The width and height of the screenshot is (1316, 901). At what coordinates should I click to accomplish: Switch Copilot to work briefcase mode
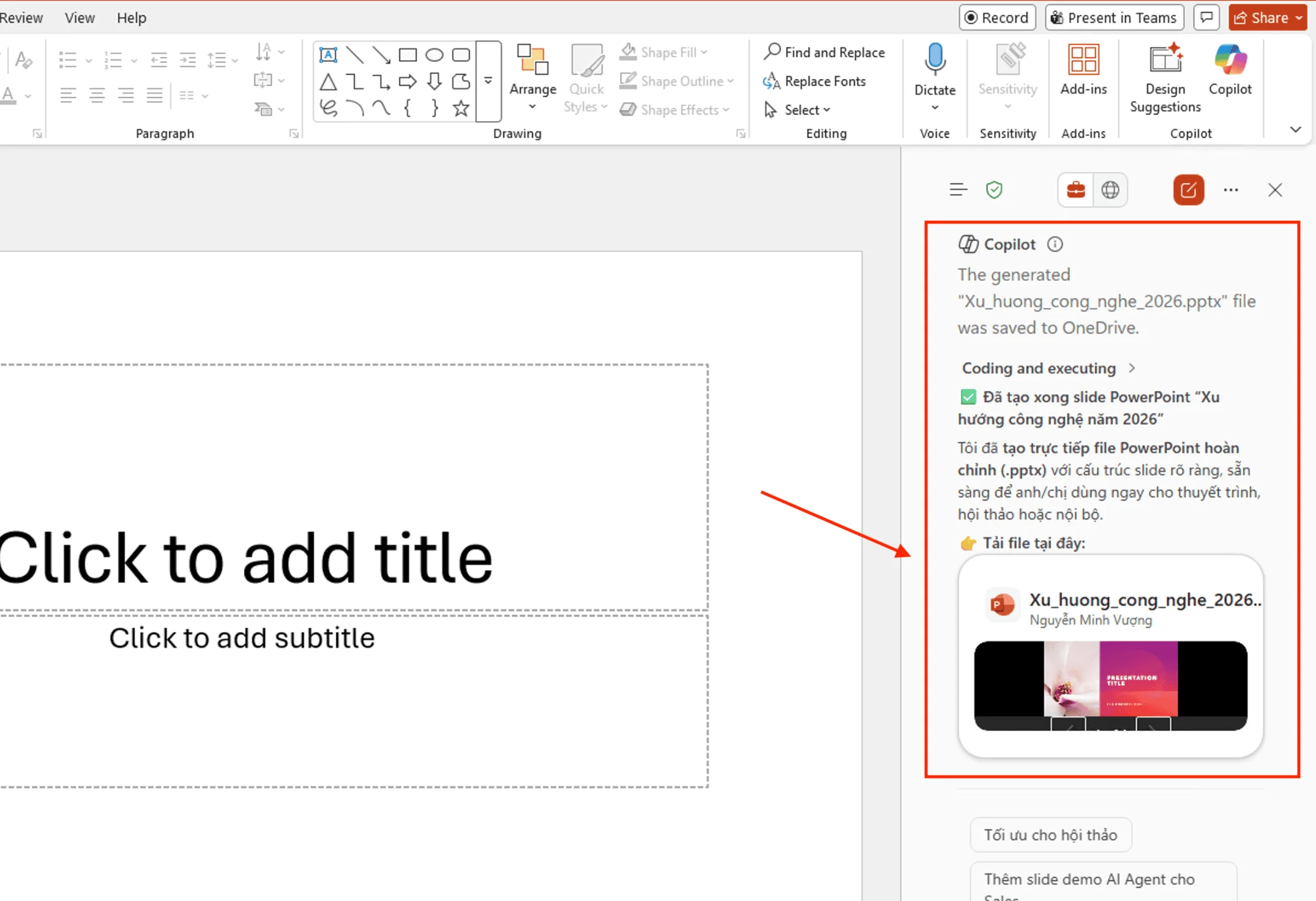pos(1075,190)
